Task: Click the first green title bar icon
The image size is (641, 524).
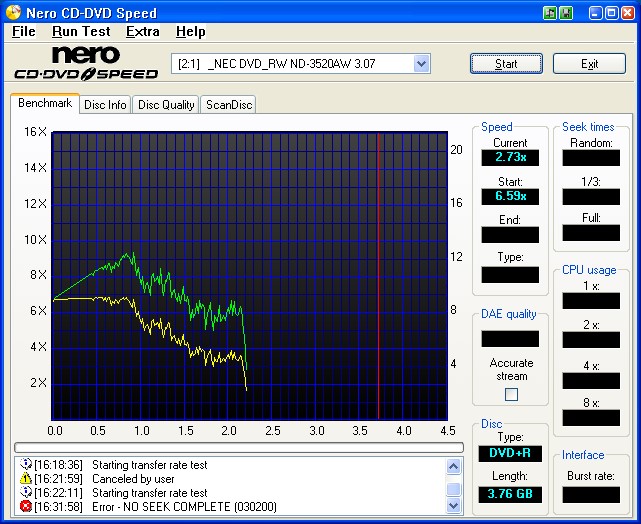Action: pyautogui.click(x=550, y=13)
